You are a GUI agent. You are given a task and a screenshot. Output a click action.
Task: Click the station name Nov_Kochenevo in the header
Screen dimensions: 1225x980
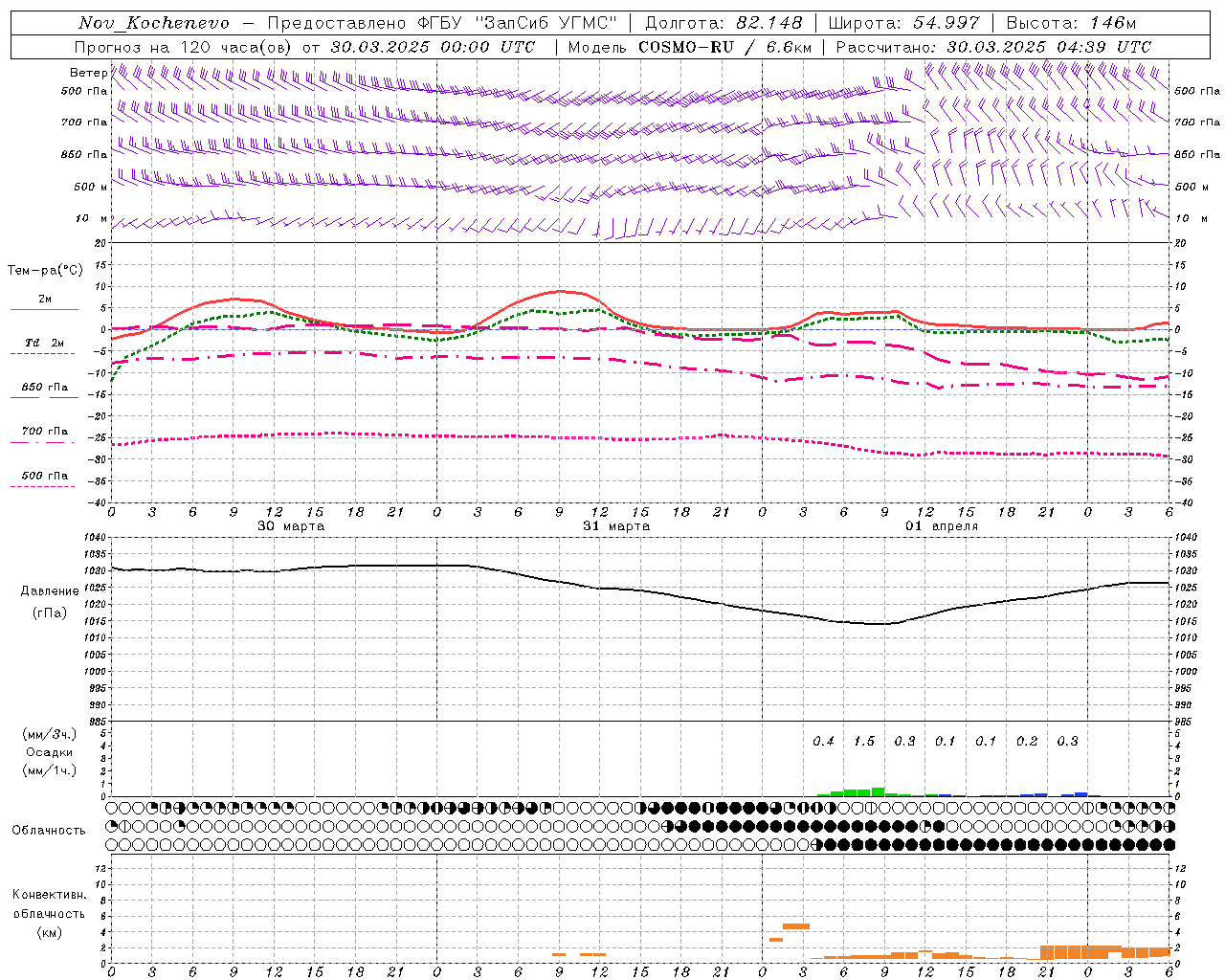click(x=154, y=23)
